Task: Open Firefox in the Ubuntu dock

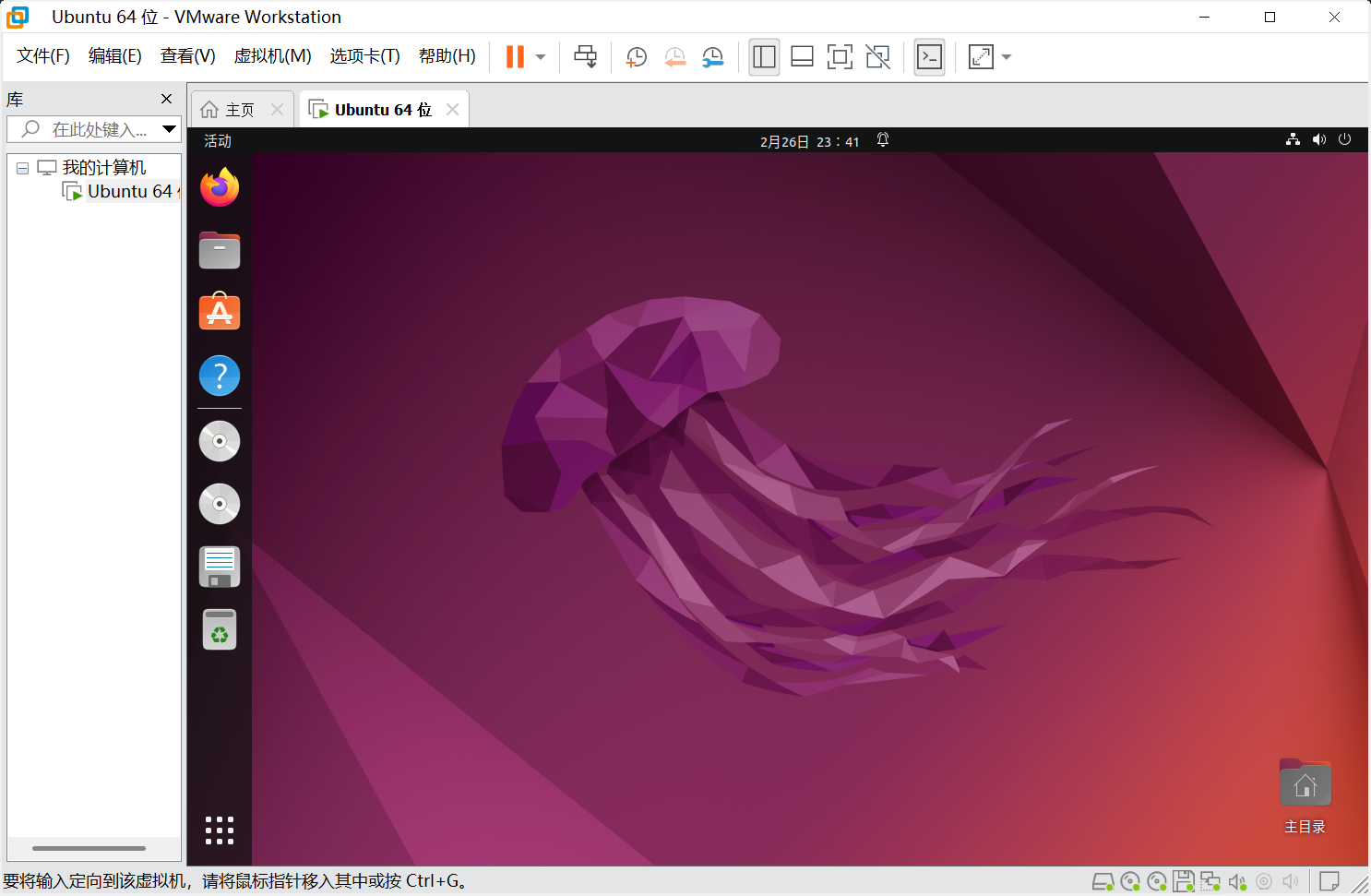Action: (x=220, y=188)
